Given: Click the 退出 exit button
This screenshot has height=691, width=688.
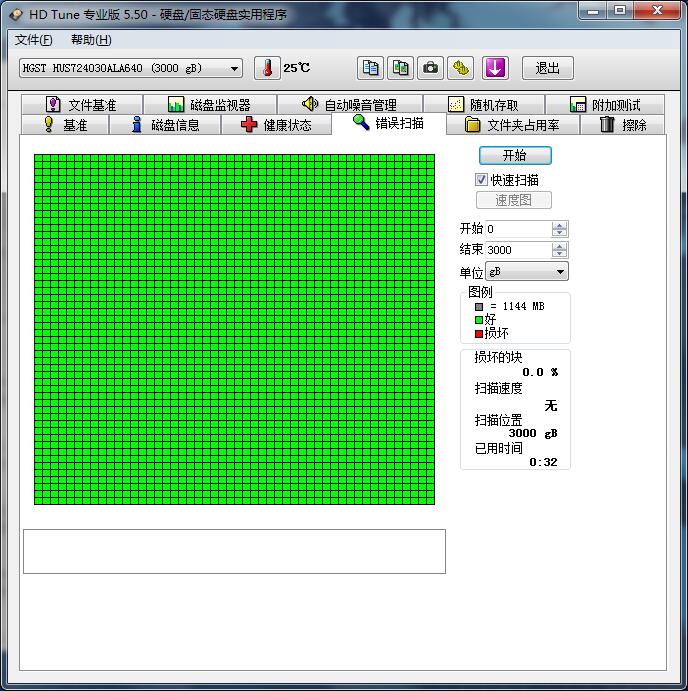Looking at the screenshot, I should coord(547,68).
